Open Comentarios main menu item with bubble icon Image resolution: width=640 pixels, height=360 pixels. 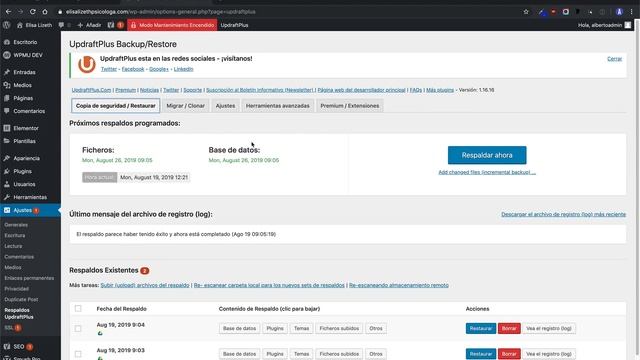30,111
